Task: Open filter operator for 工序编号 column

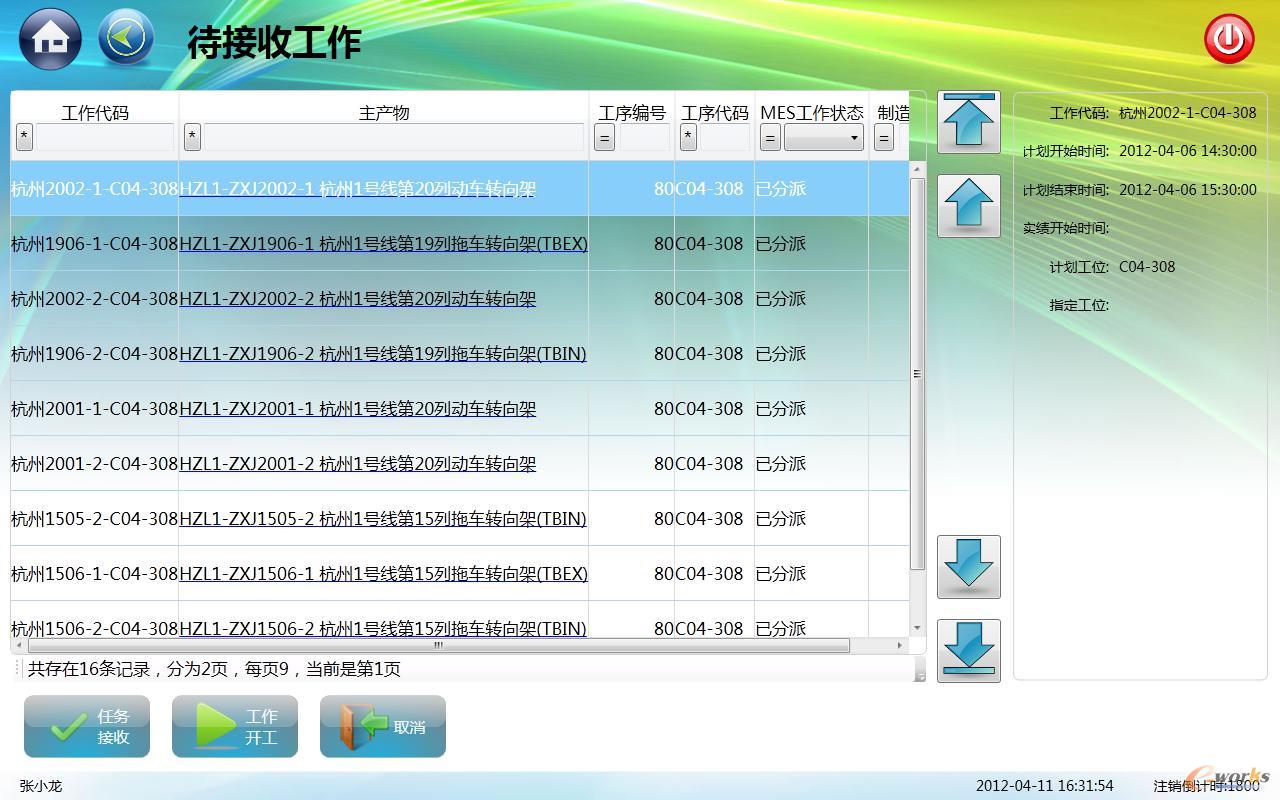Action: pyautogui.click(x=604, y=138)
